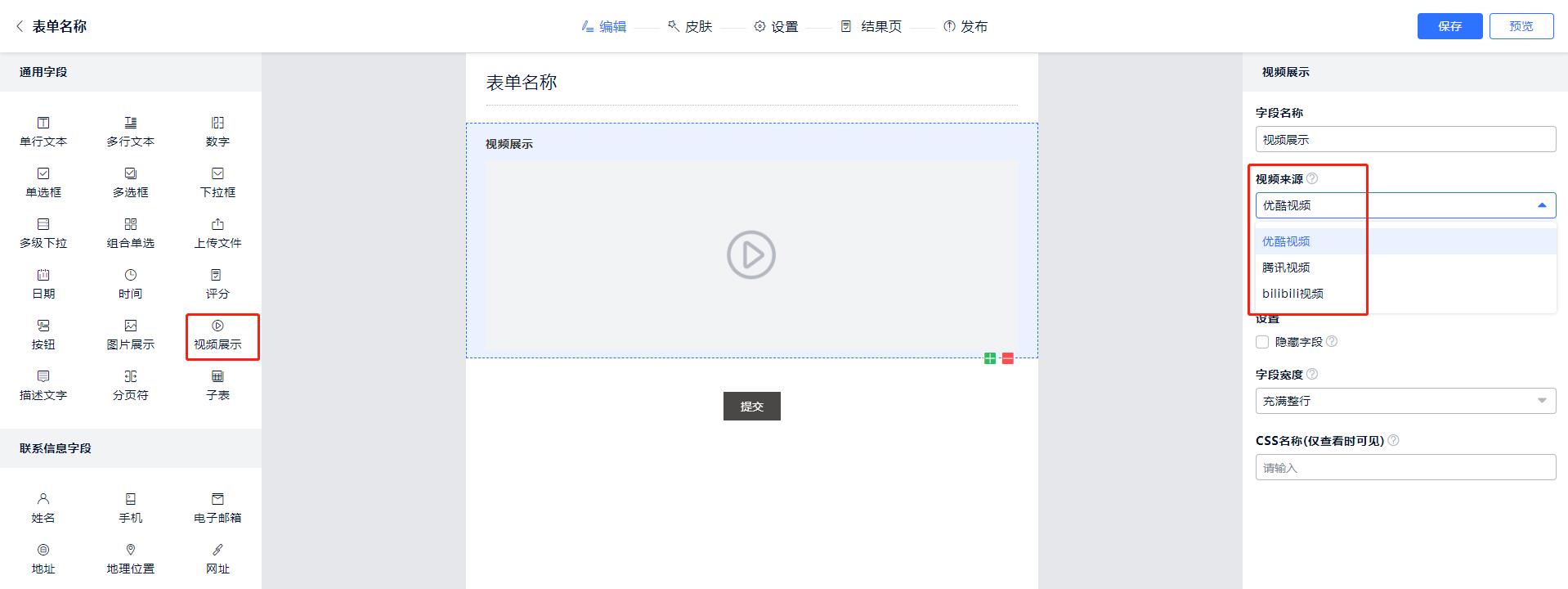This screenshot has height=589, width=1568.
Task: Add the 单行文本 field icon
Action: click(x=43, y=124)
